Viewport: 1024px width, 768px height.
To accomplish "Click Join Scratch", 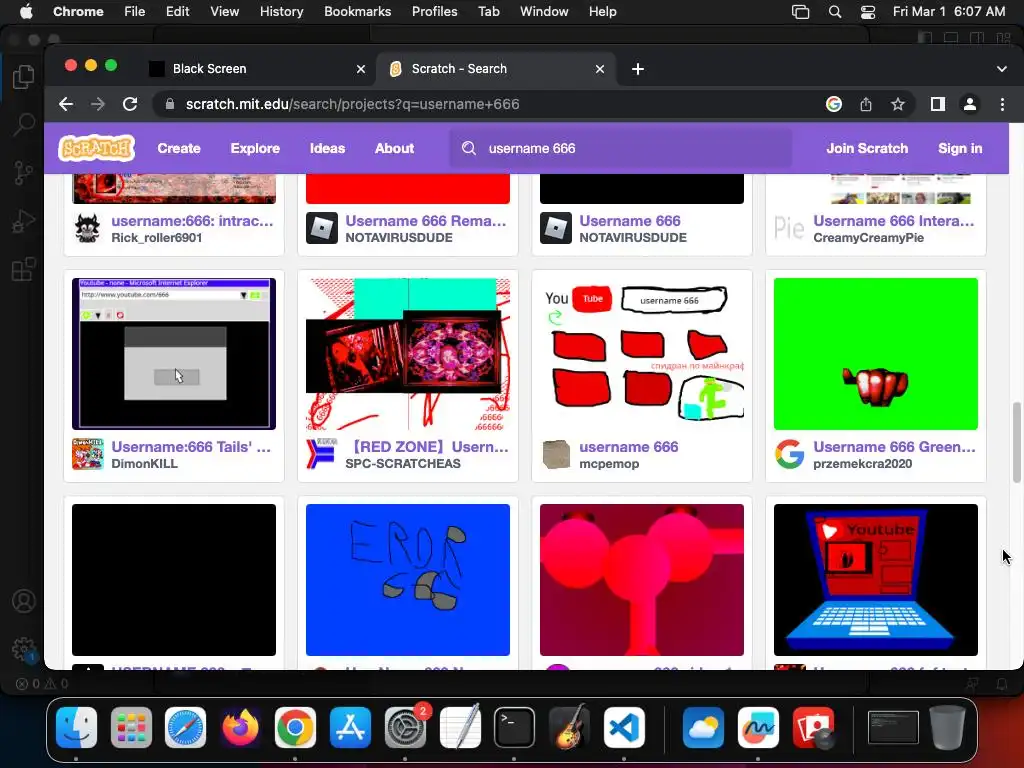I will [867, 148].
